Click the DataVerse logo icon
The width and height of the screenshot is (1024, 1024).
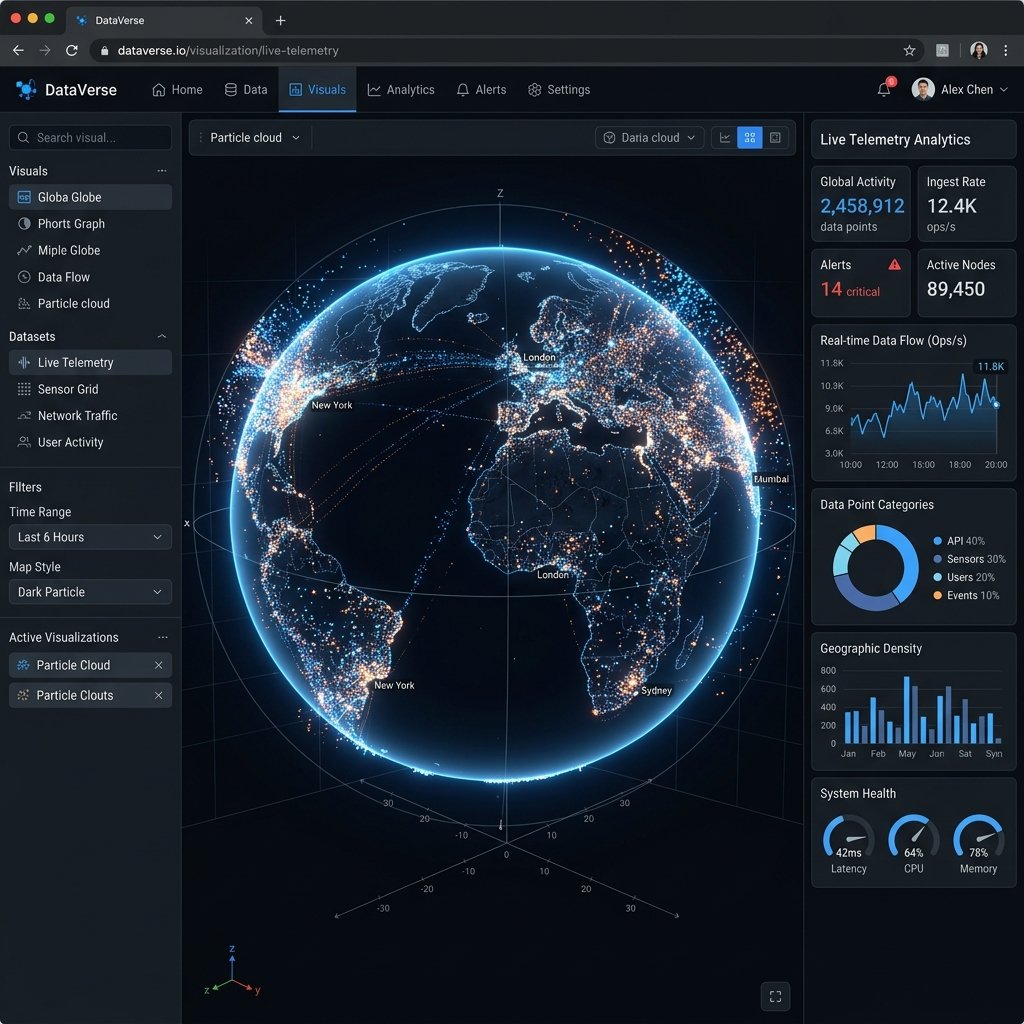point(26,89)
